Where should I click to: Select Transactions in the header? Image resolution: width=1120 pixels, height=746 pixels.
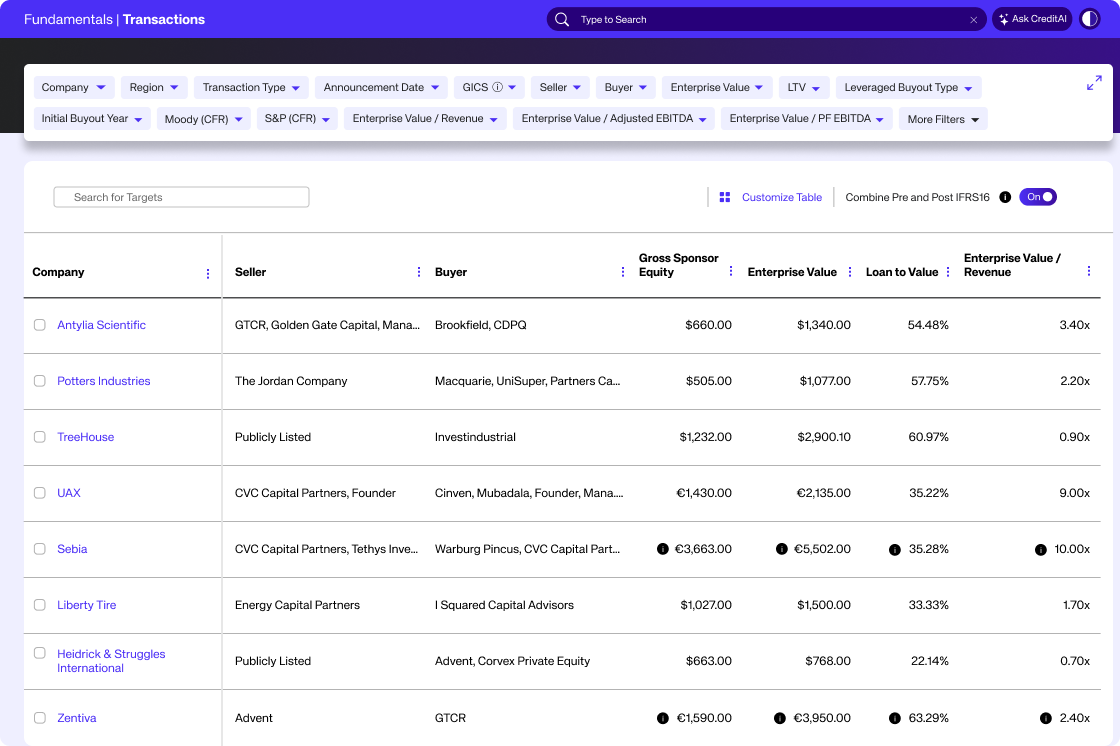(x=164, y=19)
